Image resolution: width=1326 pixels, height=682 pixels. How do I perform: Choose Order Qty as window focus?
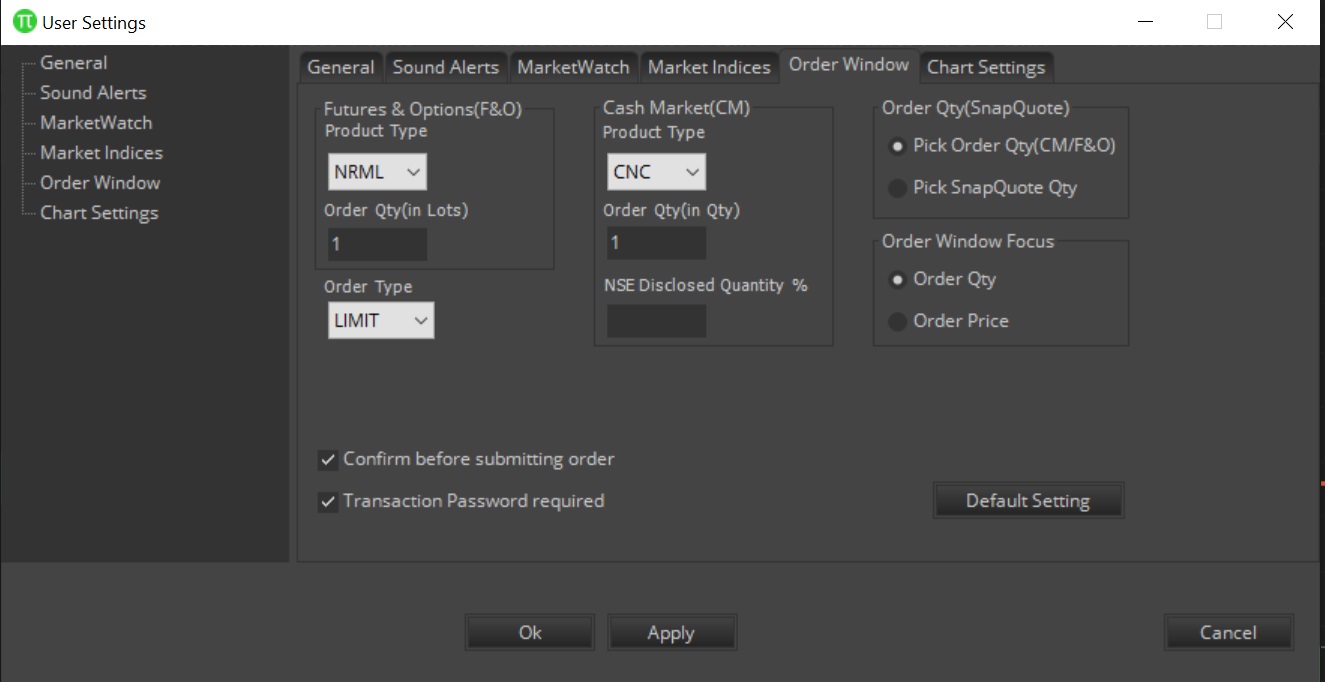(x=943, y=280)
